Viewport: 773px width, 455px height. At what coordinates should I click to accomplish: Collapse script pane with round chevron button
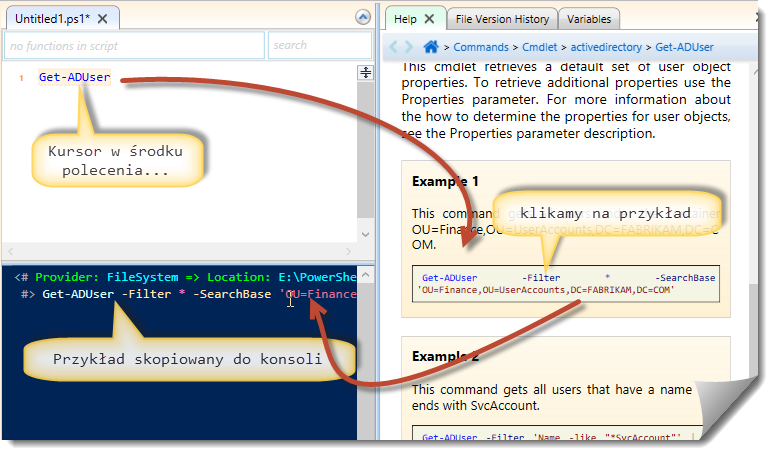point(362,18)
